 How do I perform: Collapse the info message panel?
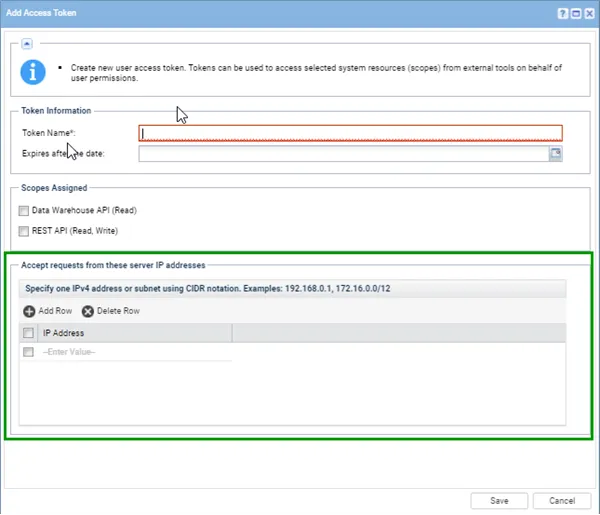tap(26, 44)
